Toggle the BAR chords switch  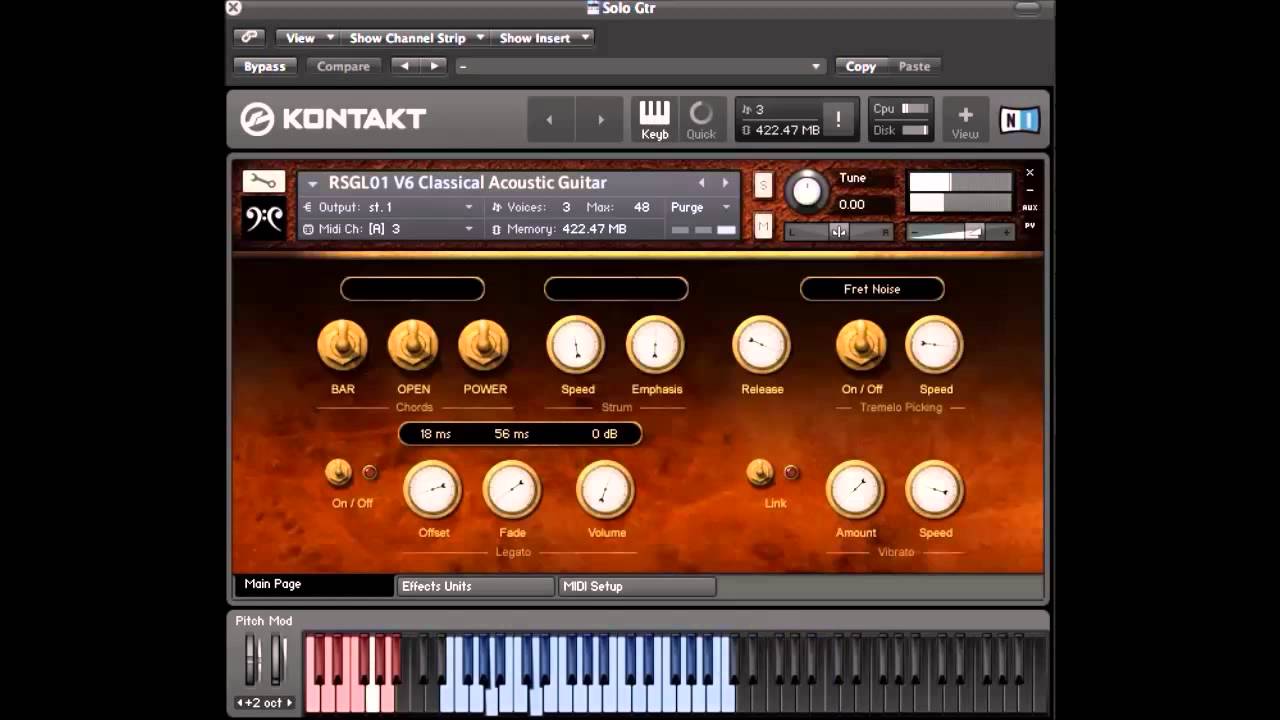point(343,345)
